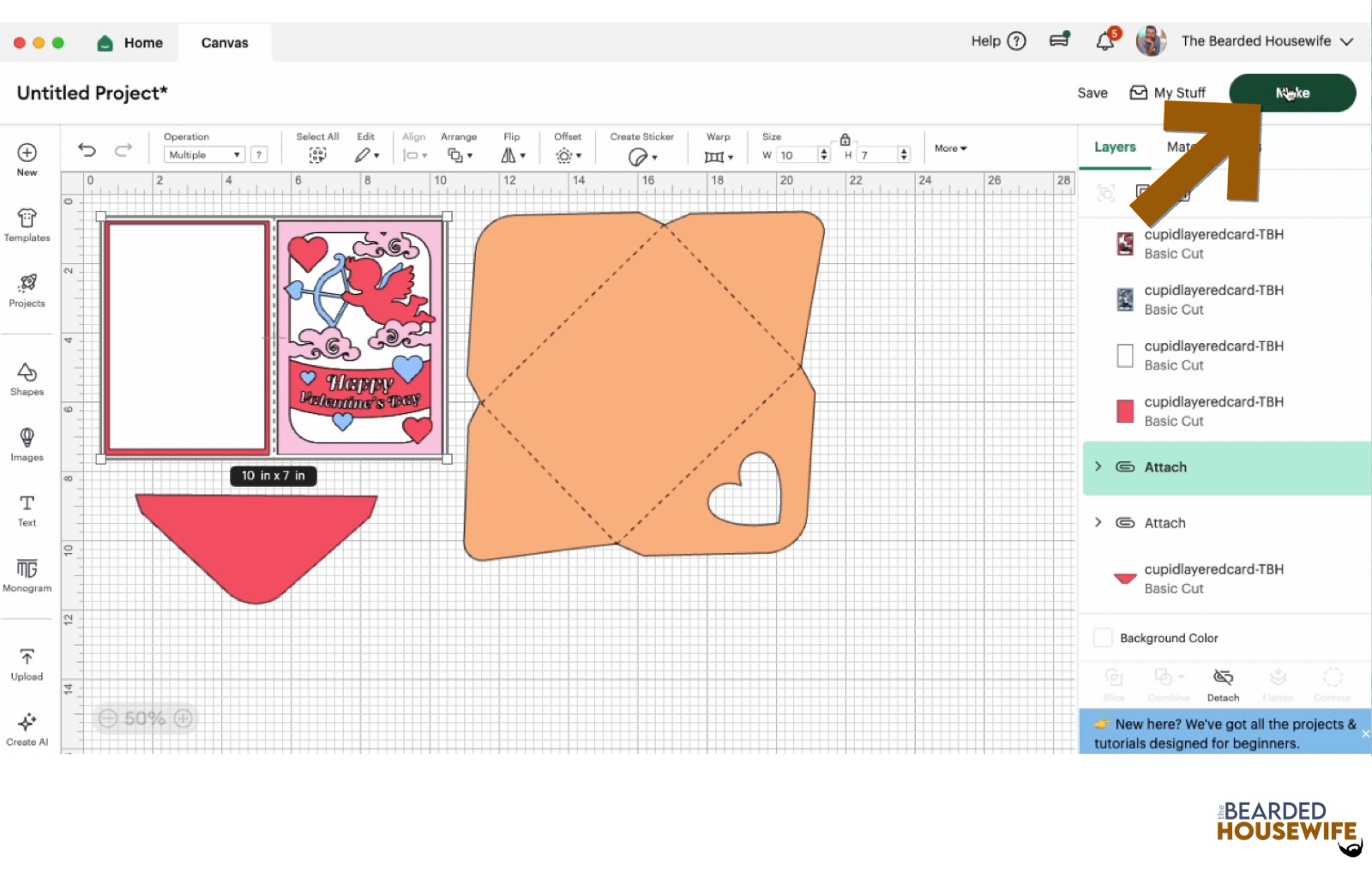Toggle the Background Color checkbox
The height and width of the screenshot is (872, 1372).
pyautogui.click(x=1103, y=638)
